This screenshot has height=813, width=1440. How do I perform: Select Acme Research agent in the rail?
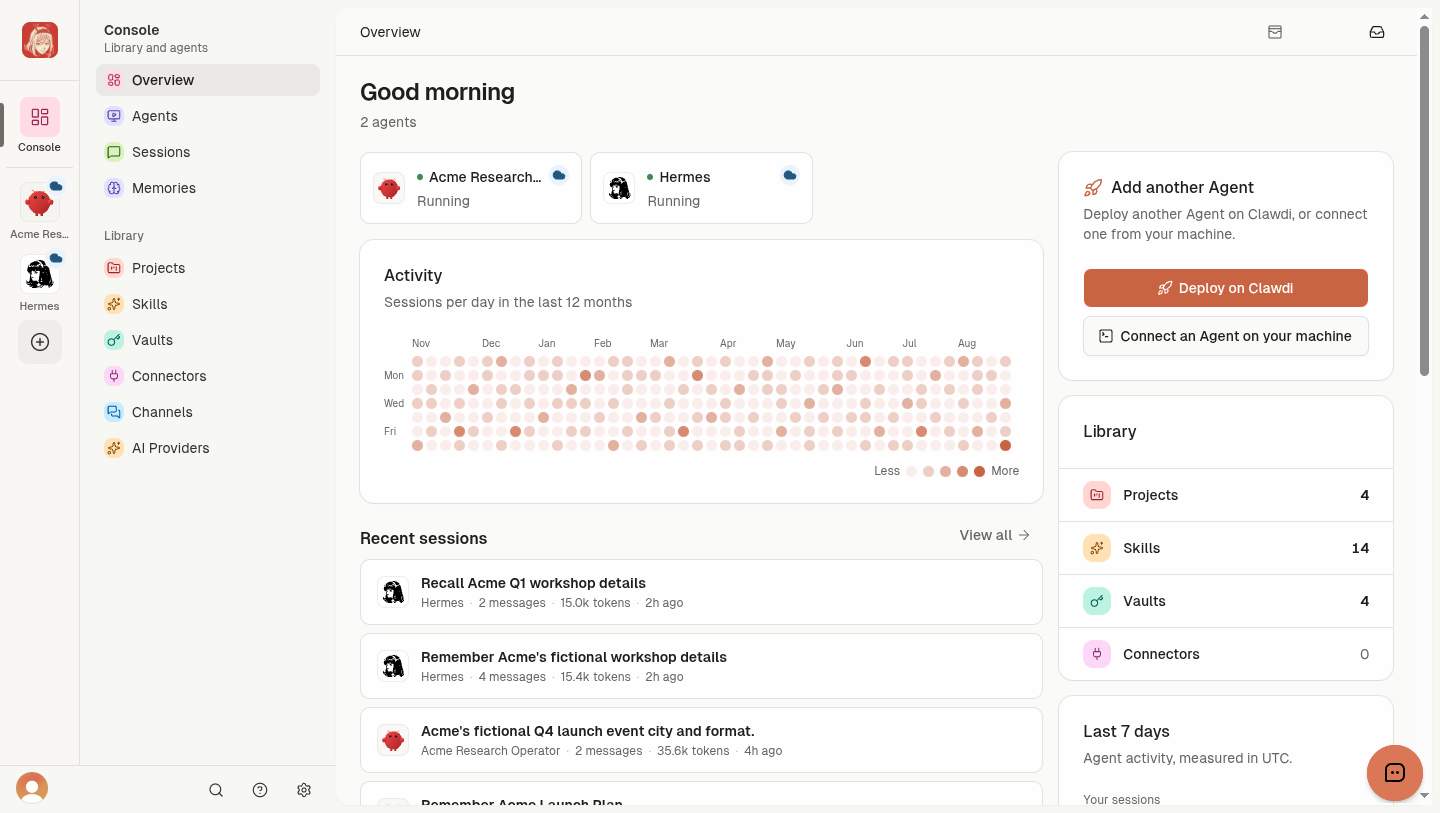click(x=40, y=203)
